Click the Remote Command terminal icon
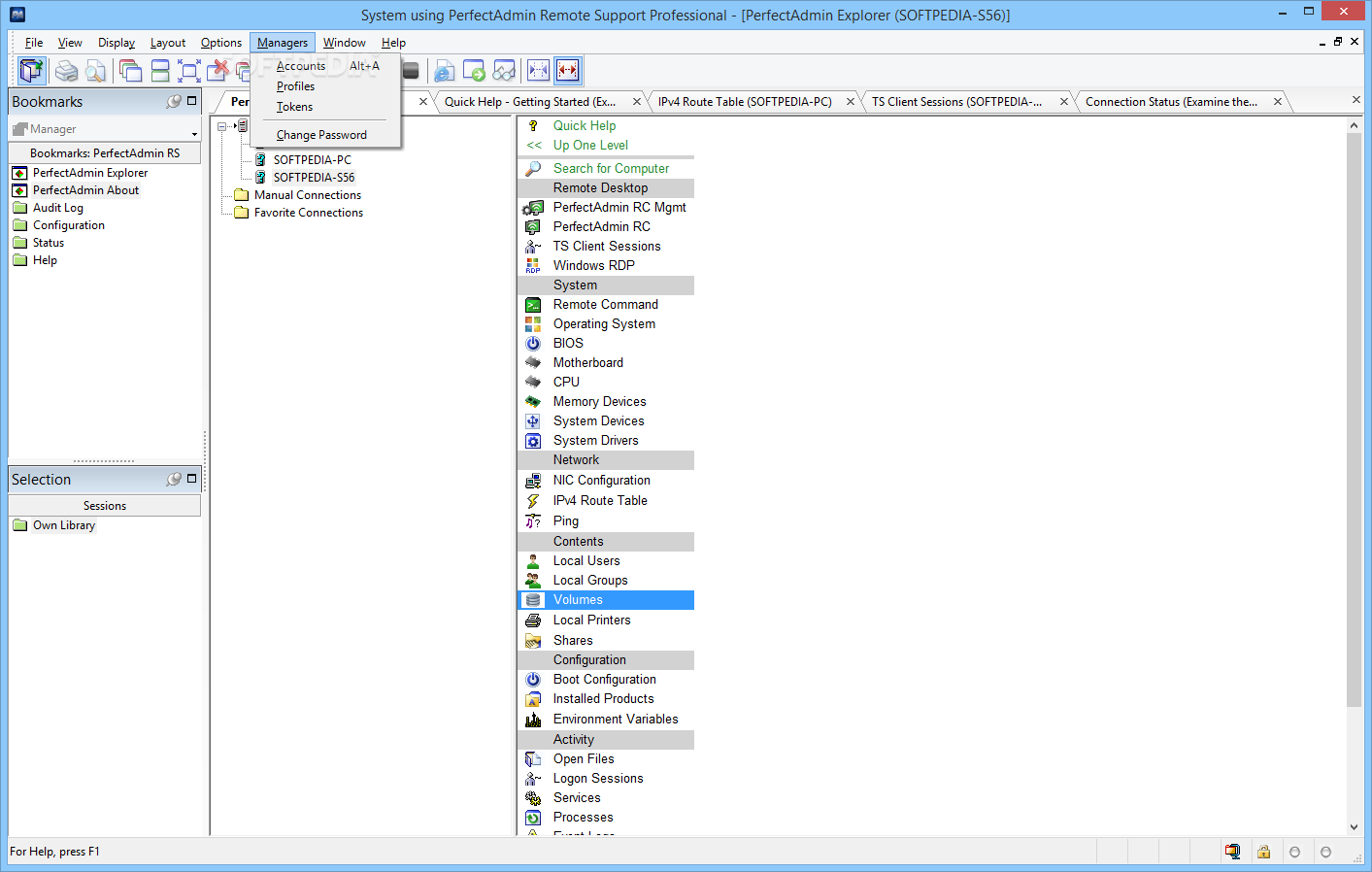This screenshot has height=872, width=1372. [533, 305]
